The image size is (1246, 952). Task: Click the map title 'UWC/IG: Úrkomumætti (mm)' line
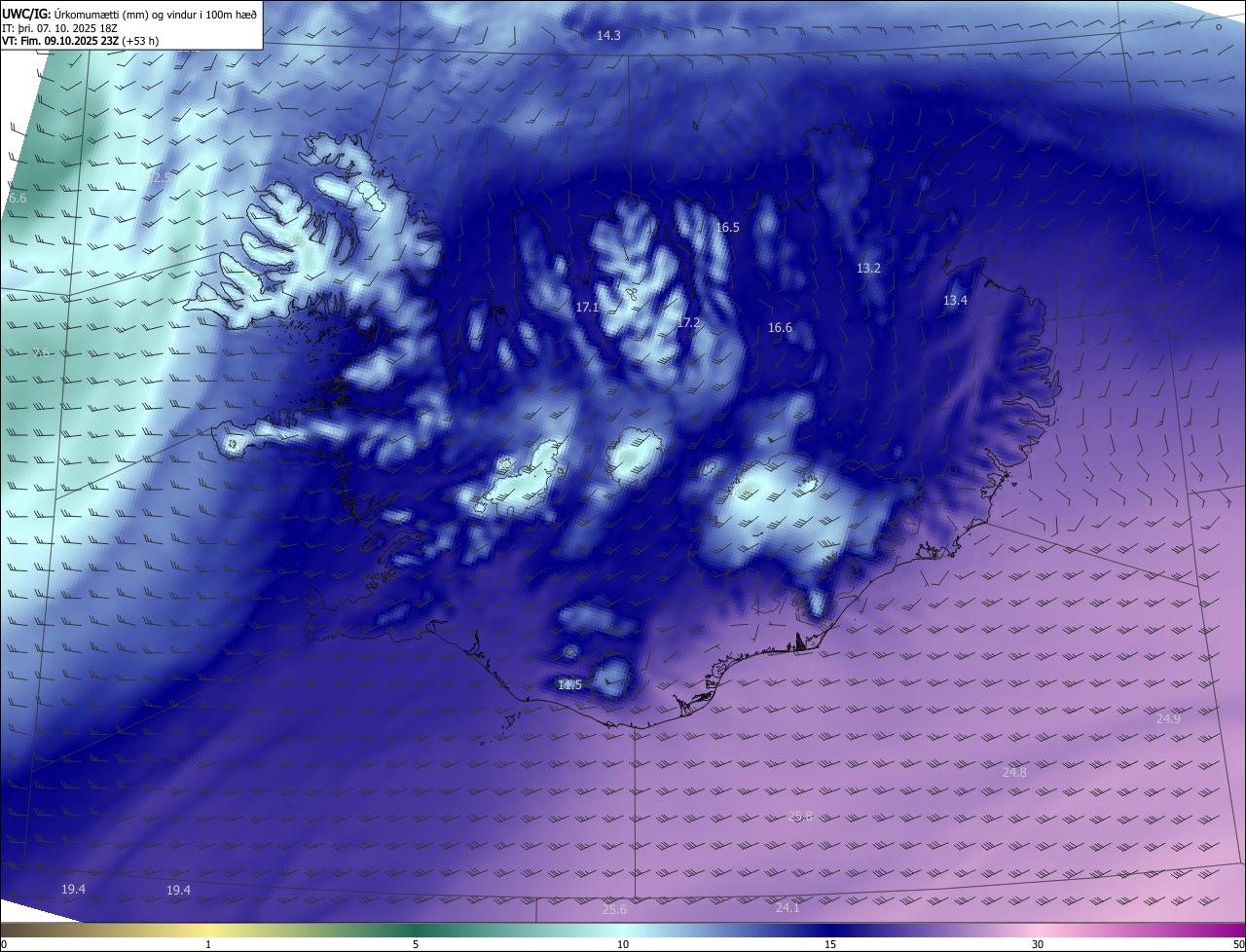[x=129, y=14]
